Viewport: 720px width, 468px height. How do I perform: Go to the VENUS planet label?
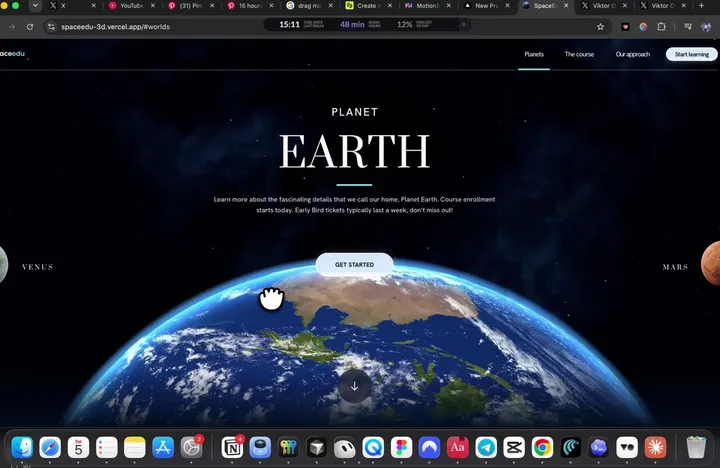[x=38, y=267]
